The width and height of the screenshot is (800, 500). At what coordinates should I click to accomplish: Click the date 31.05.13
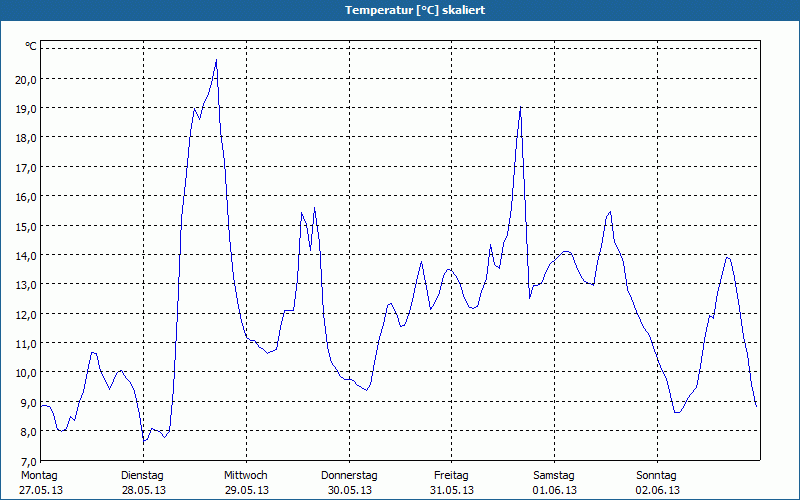pyautogui.click(x=452, y=490)
